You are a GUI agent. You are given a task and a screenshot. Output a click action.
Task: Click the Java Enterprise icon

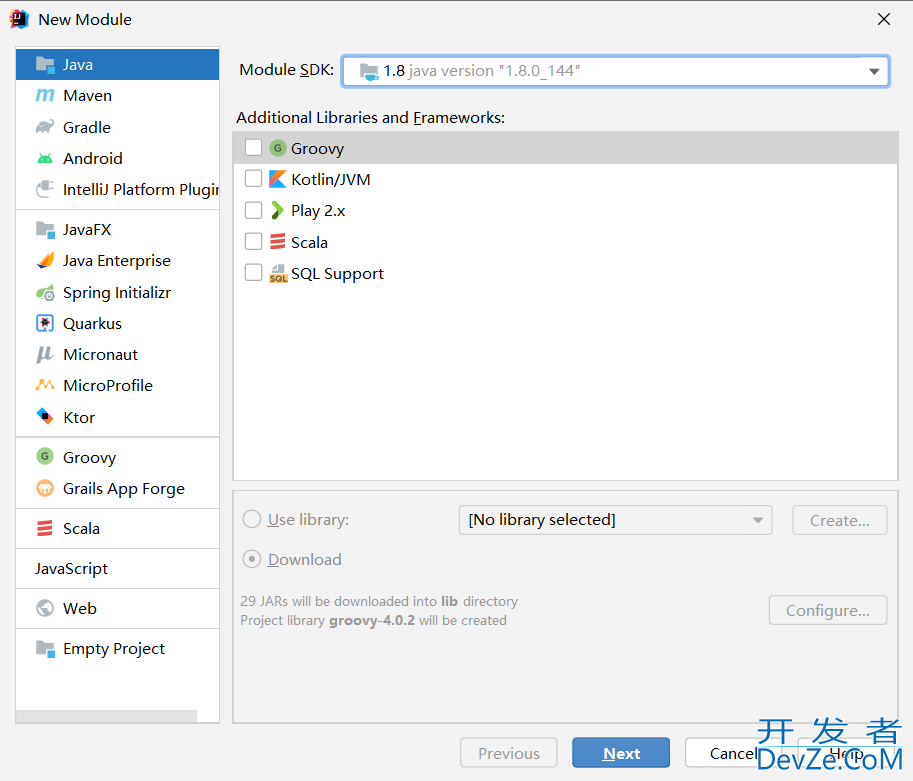[x=45, y=260]
